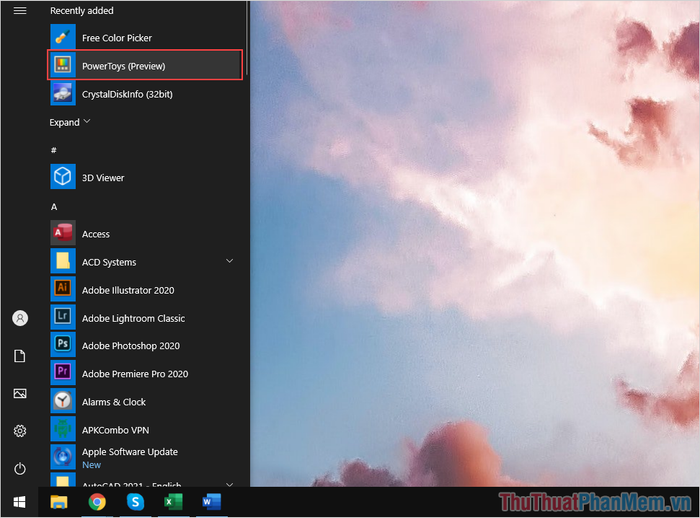The image size is (700, 518).
Task: Open Documents from Start sidebar
Action: [20, 356]
